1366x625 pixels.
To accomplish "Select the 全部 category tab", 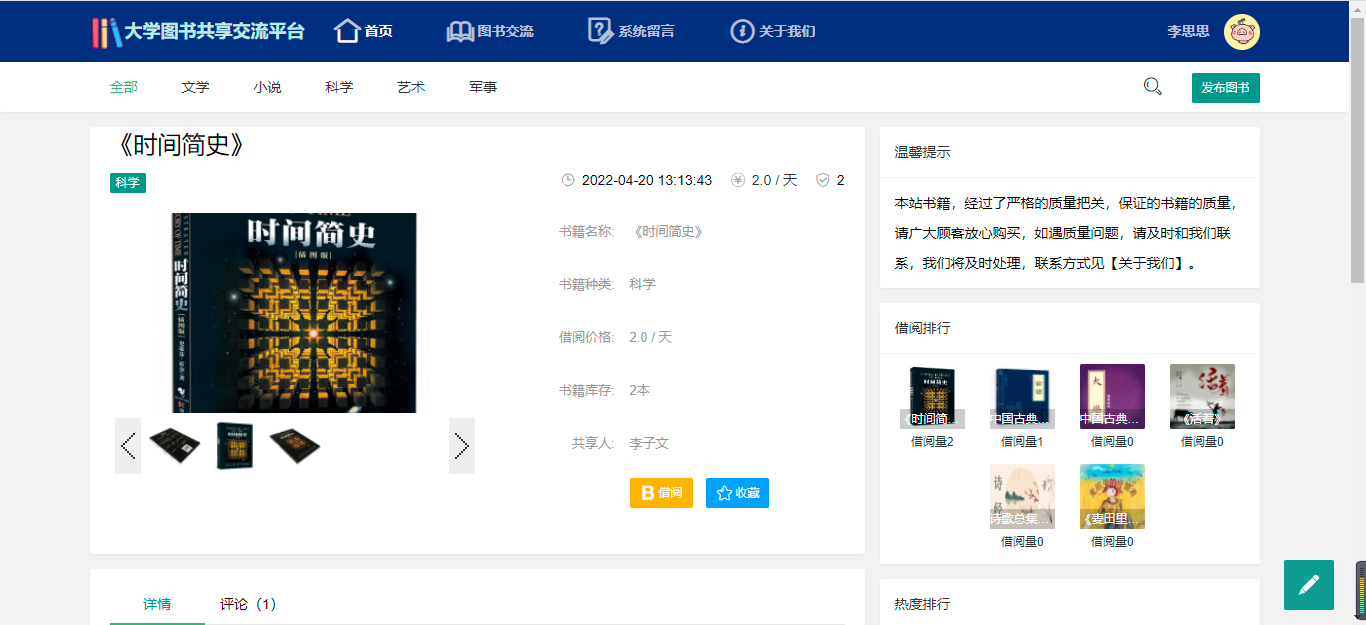I will pos(124,87).
